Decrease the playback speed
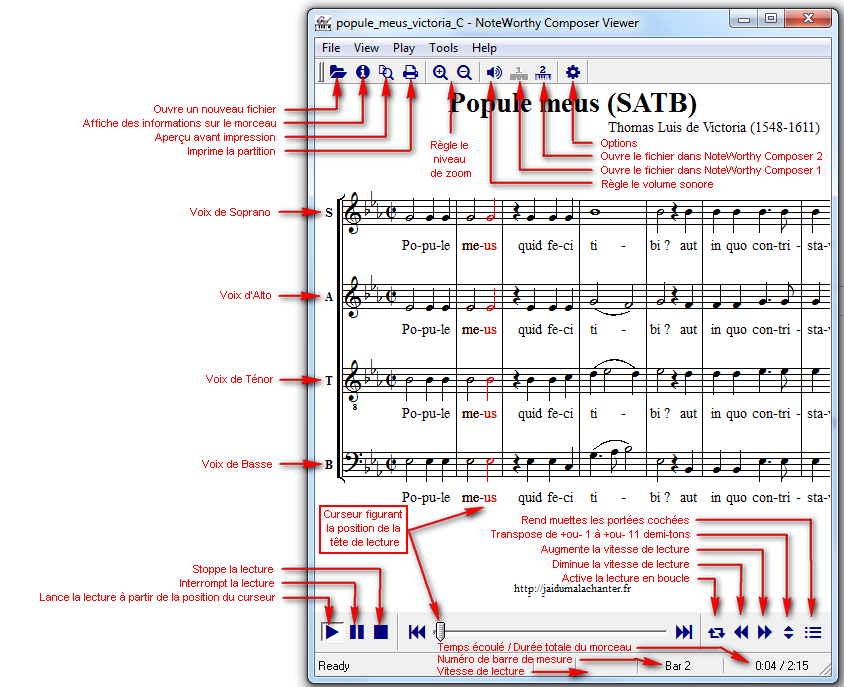Viewport: 844px width, 687px height. click(741, 632)
